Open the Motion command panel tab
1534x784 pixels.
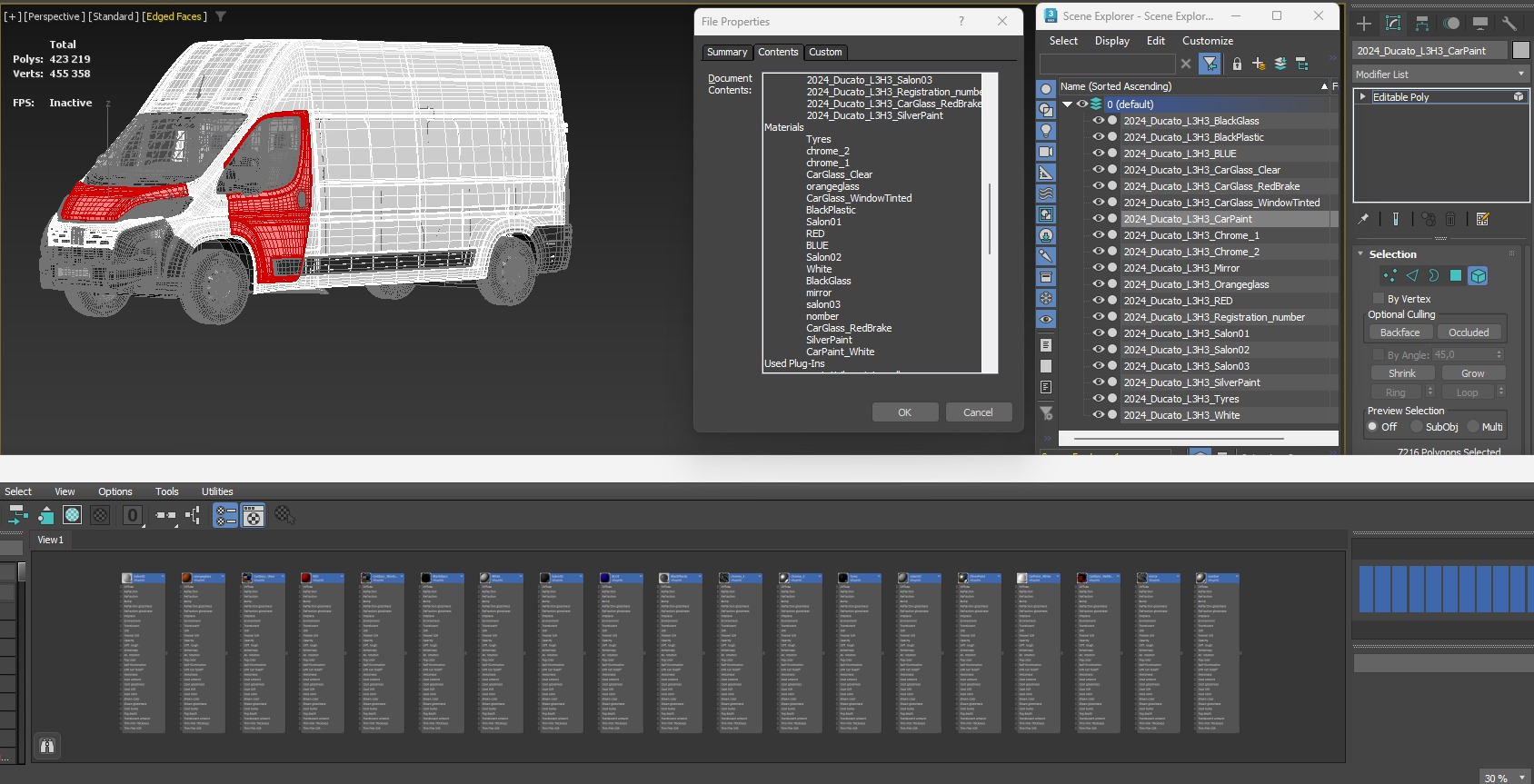1451,24
